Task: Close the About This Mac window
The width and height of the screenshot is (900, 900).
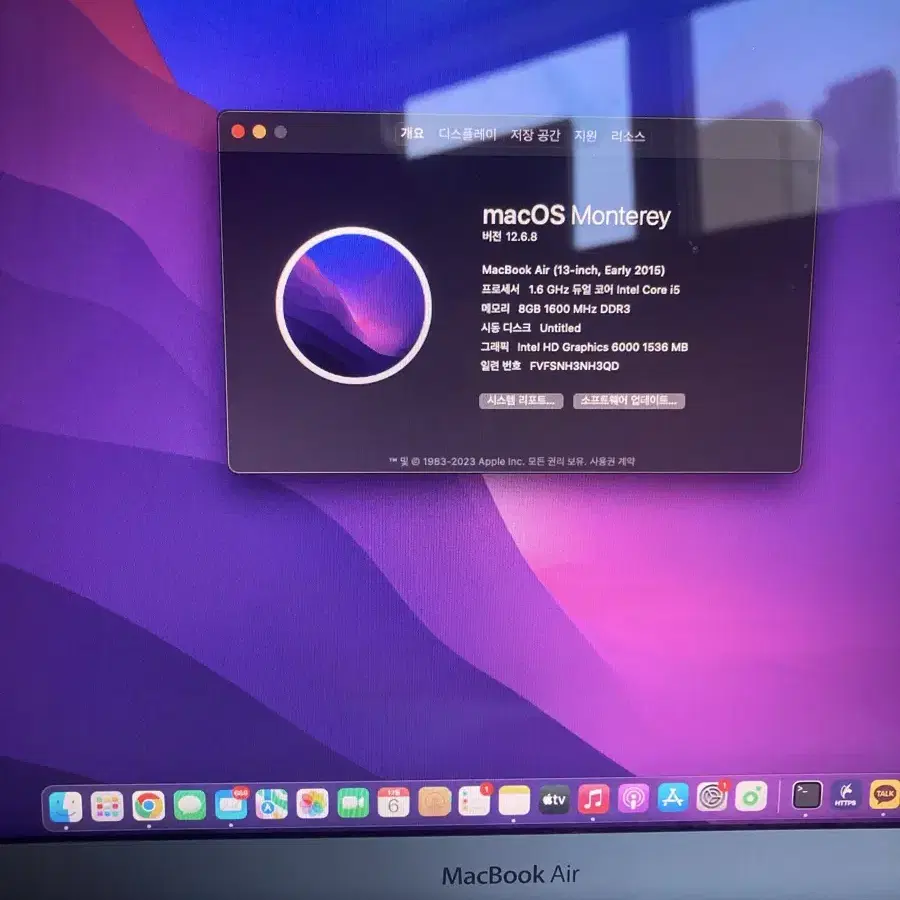Action: [x=238, y=131]
